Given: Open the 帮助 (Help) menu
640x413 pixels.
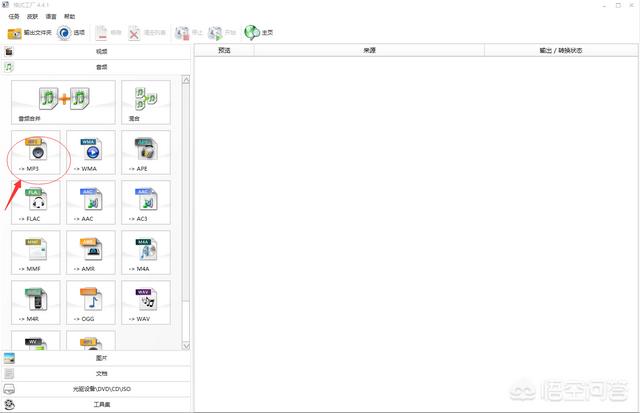Looking at the screenshot, I should tap(69, 17).
